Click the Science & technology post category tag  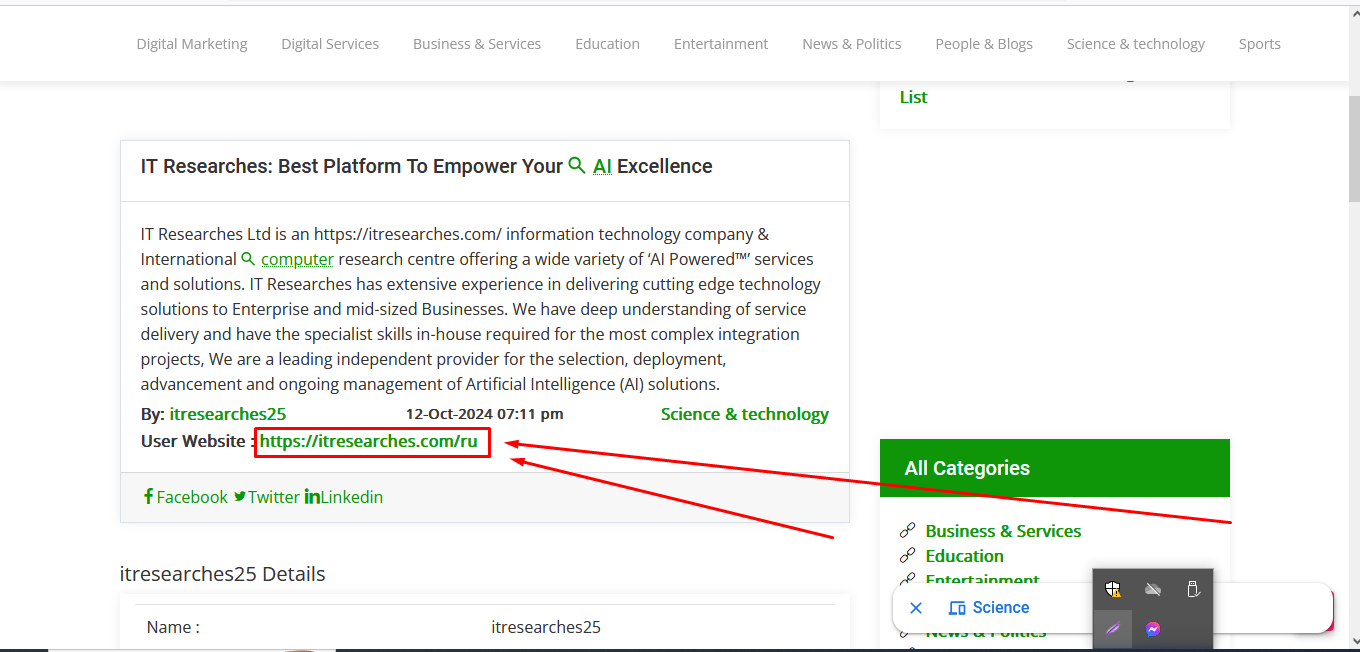pyautogui.click(x=744, y=414)
